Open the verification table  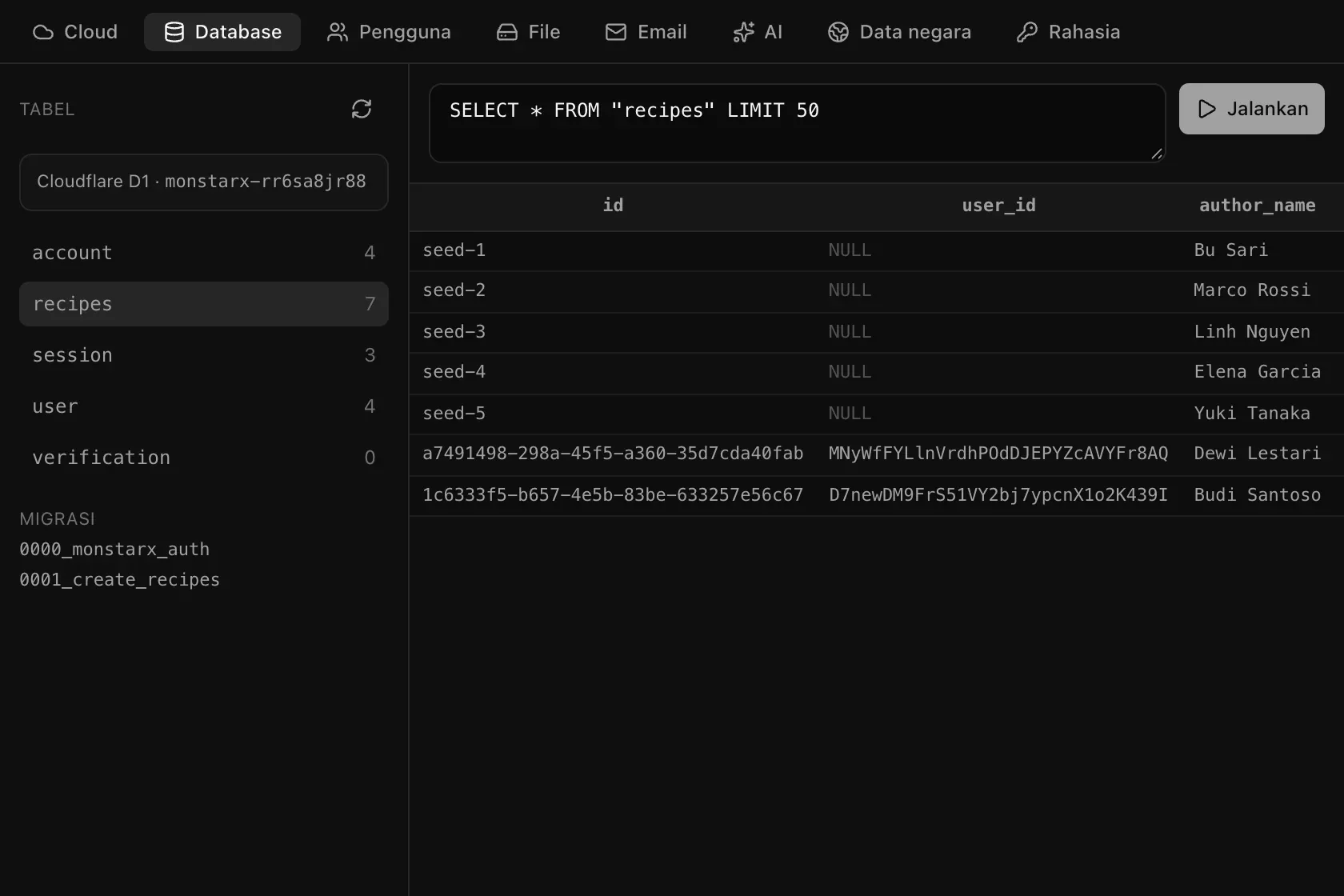point(204,458)
